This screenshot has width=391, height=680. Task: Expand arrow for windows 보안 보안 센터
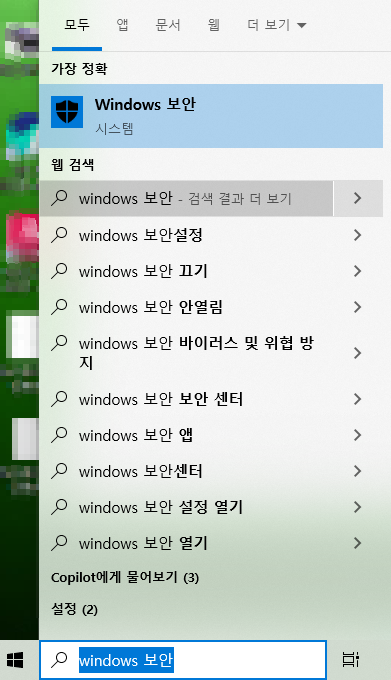[x=357, y=399]
